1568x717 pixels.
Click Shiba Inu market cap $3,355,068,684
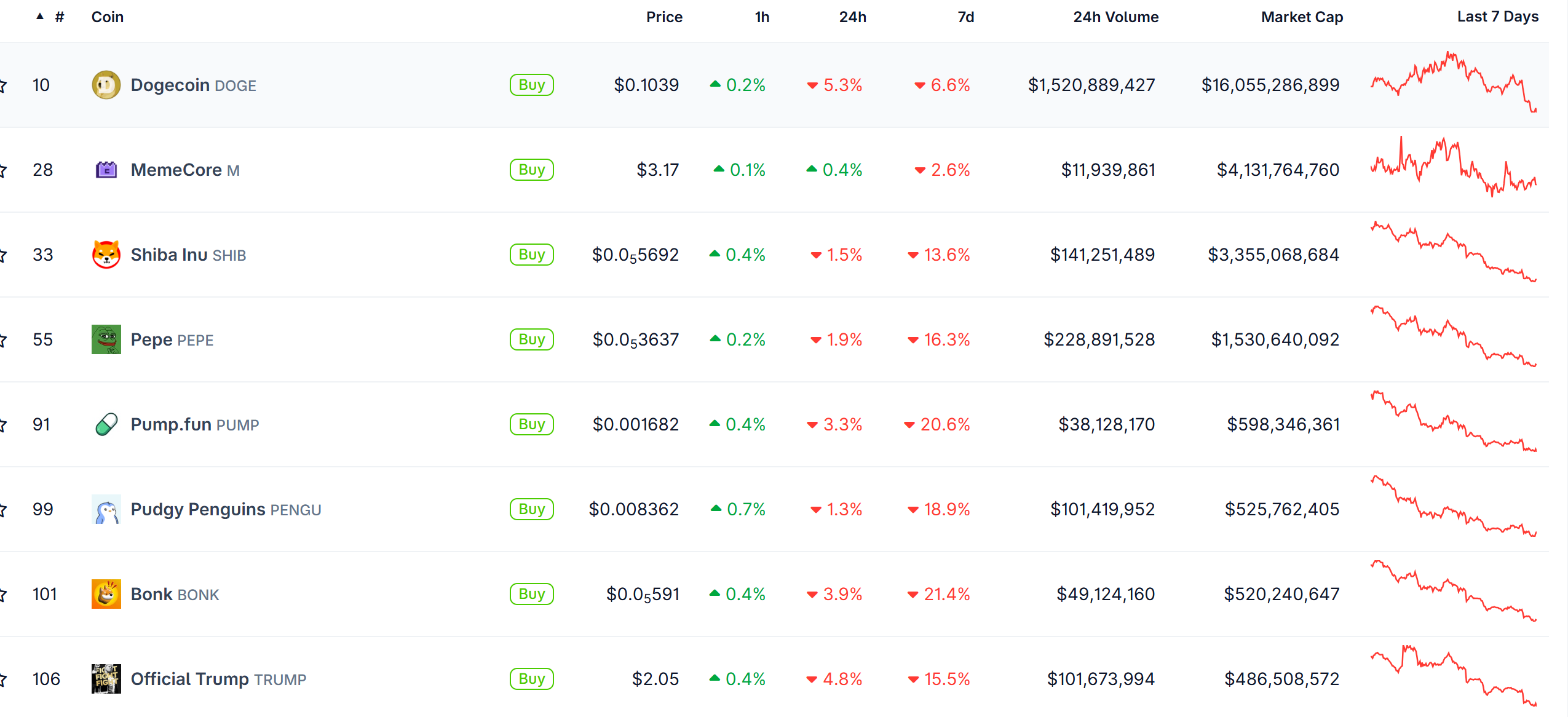point(1273,255)
